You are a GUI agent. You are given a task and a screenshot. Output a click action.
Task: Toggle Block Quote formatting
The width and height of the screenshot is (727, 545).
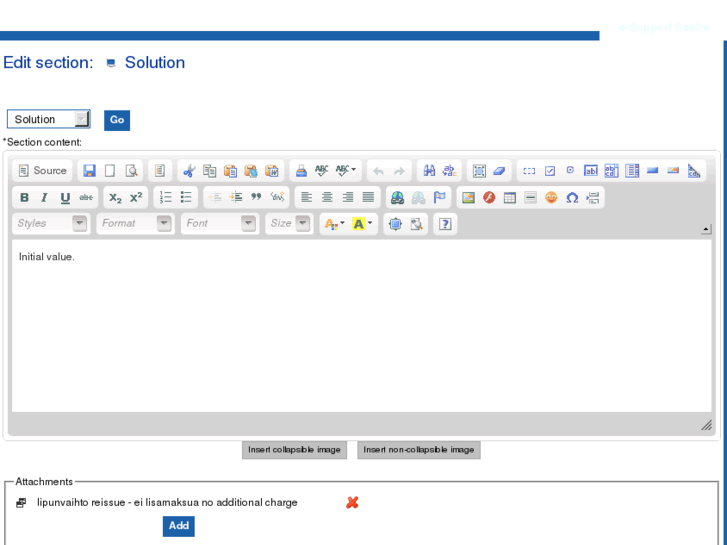pyautogui.click(x=256, y=197)
